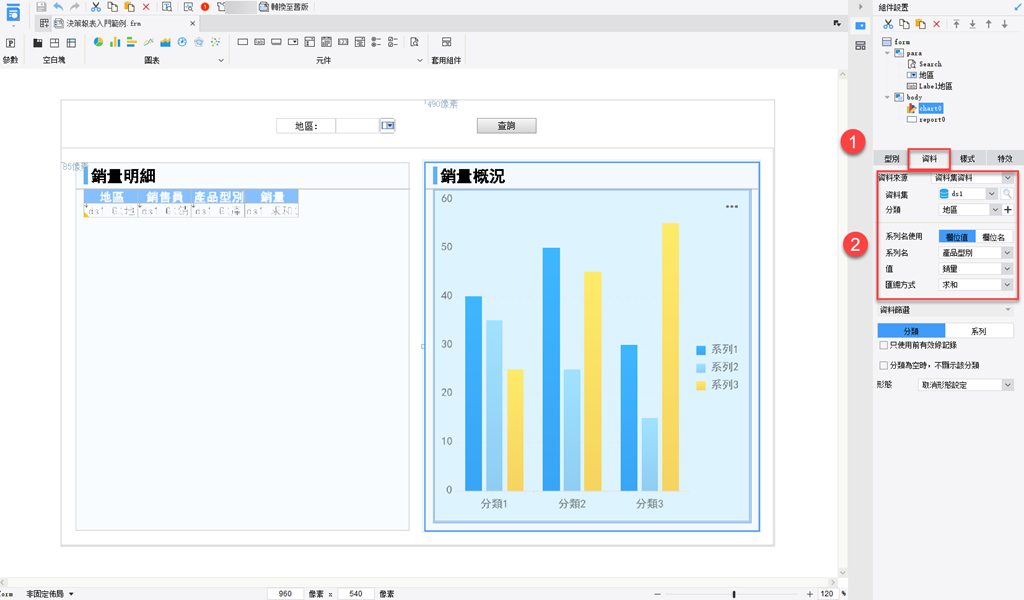Insert a horizontal bar chart component

click(131, 42)
